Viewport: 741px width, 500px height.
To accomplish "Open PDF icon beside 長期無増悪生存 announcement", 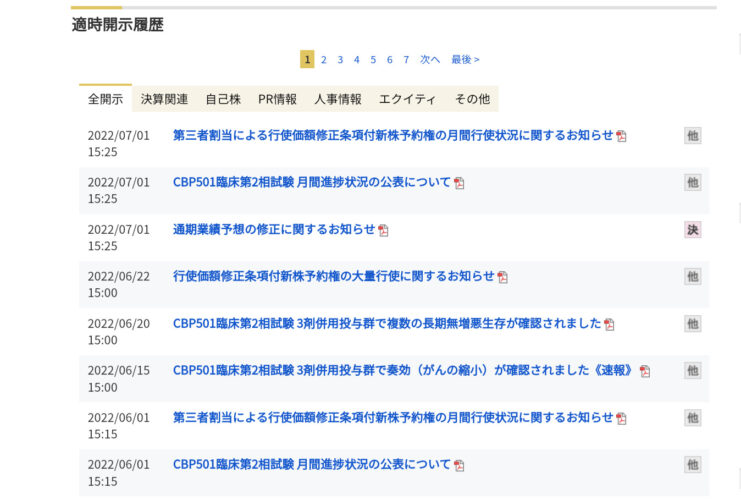I will click(x=609, y=324).
